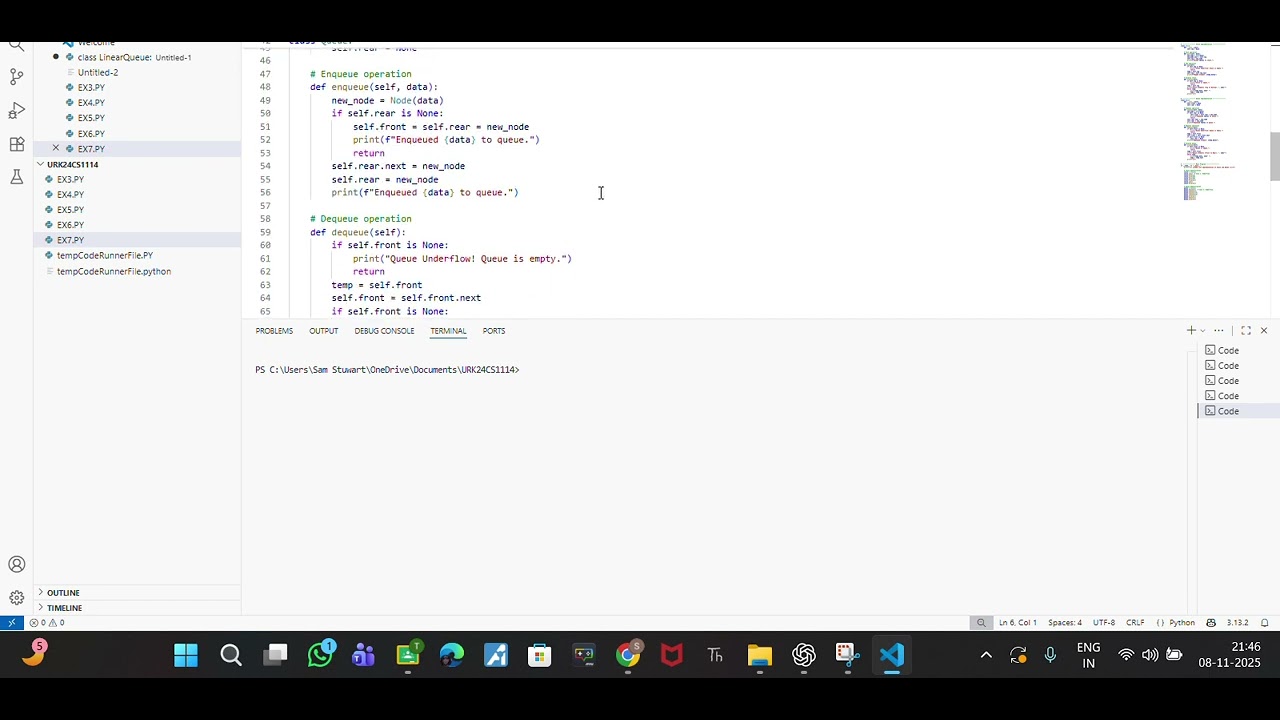
Task: Open File Explorer from the taskbar
Action: [x=760, y=656]
